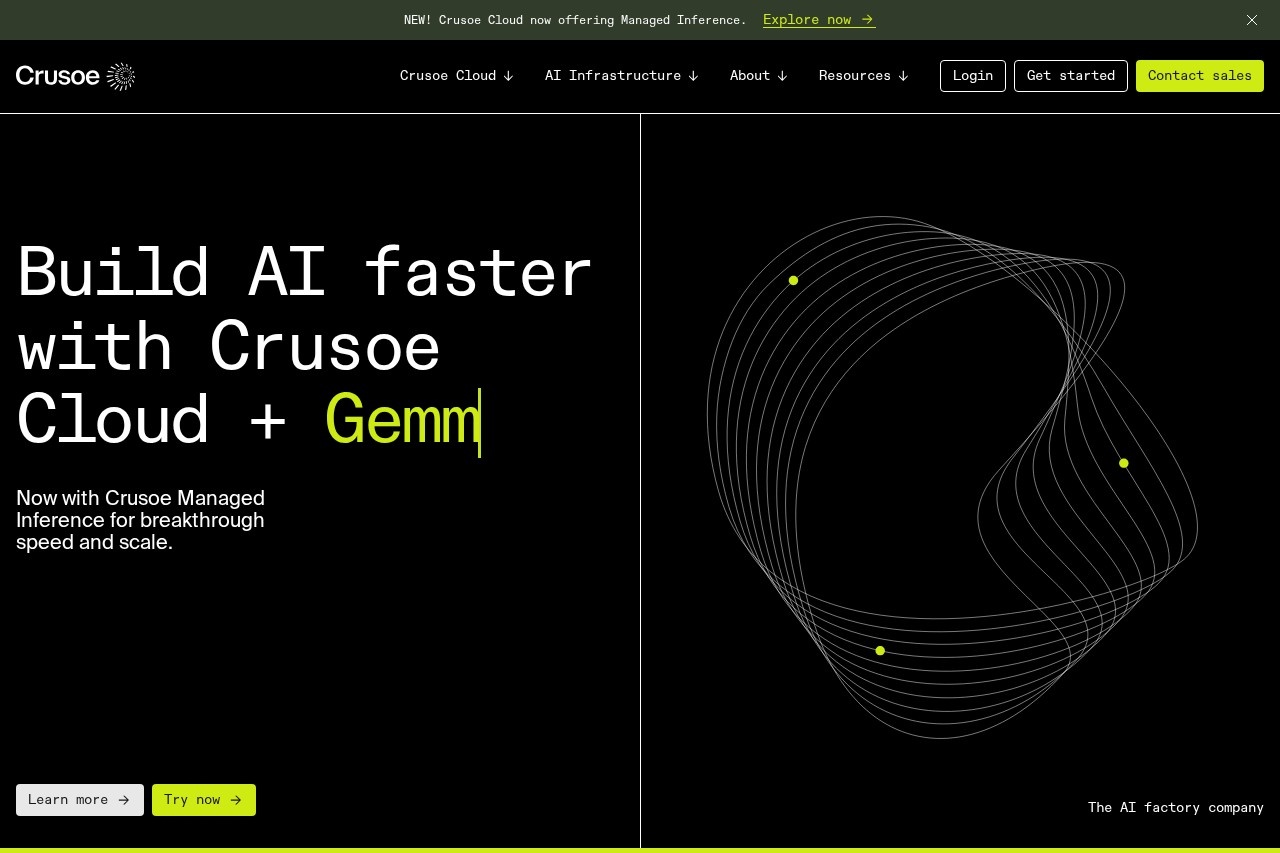Viewport: 1280px width, 853px height.
Task: Click the Learn more button
Action: point(80,800)
